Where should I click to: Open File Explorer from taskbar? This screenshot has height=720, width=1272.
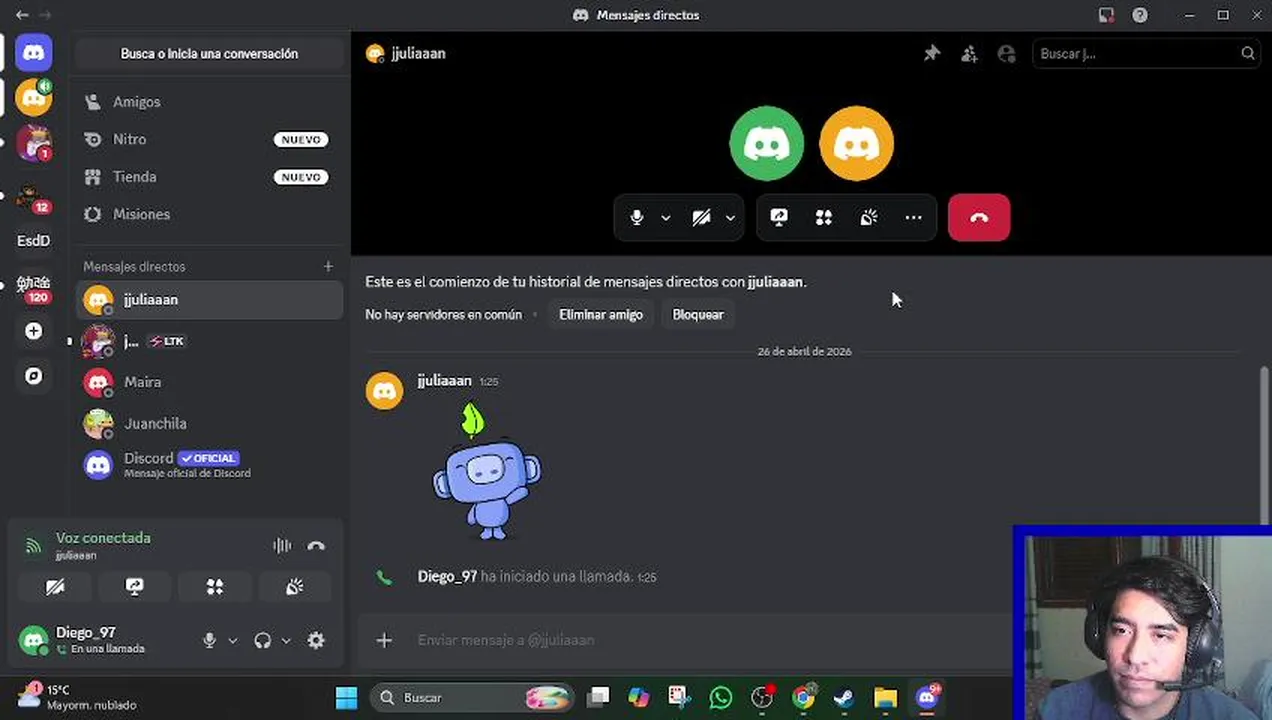pyautogui.click(x=885, y=698)
